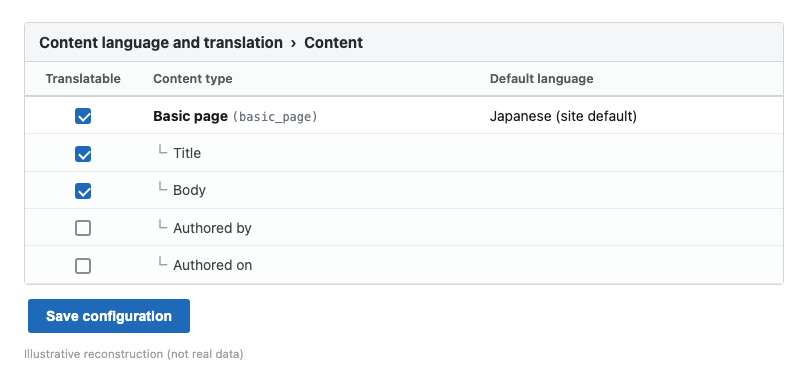Click the Content type column header
Screen dimensions: 808x382
click(193, 79)
